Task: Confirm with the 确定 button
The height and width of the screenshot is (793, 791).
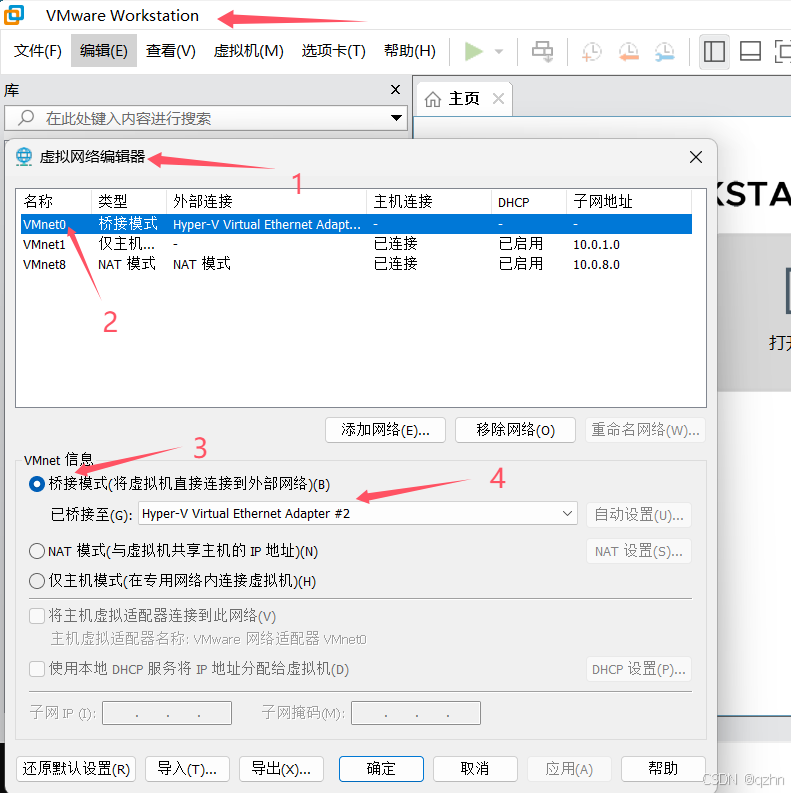Action: (381, 769)
